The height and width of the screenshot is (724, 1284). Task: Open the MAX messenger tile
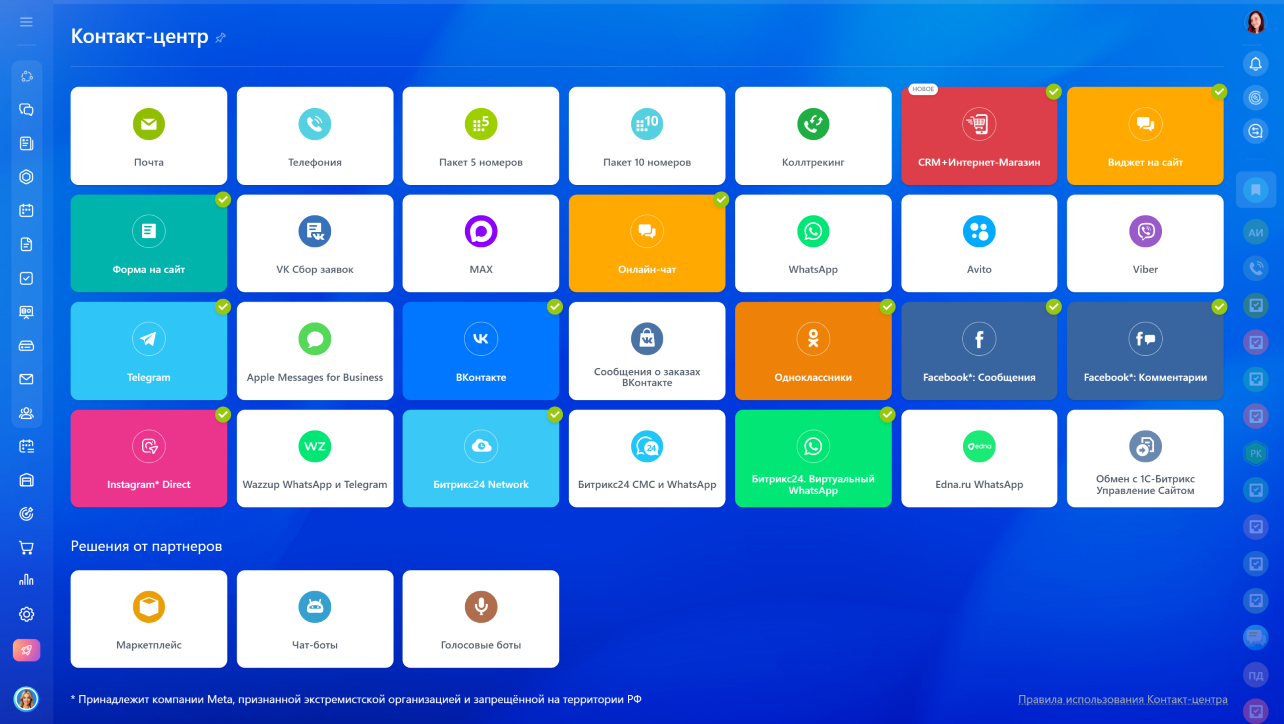pos(480,243)
